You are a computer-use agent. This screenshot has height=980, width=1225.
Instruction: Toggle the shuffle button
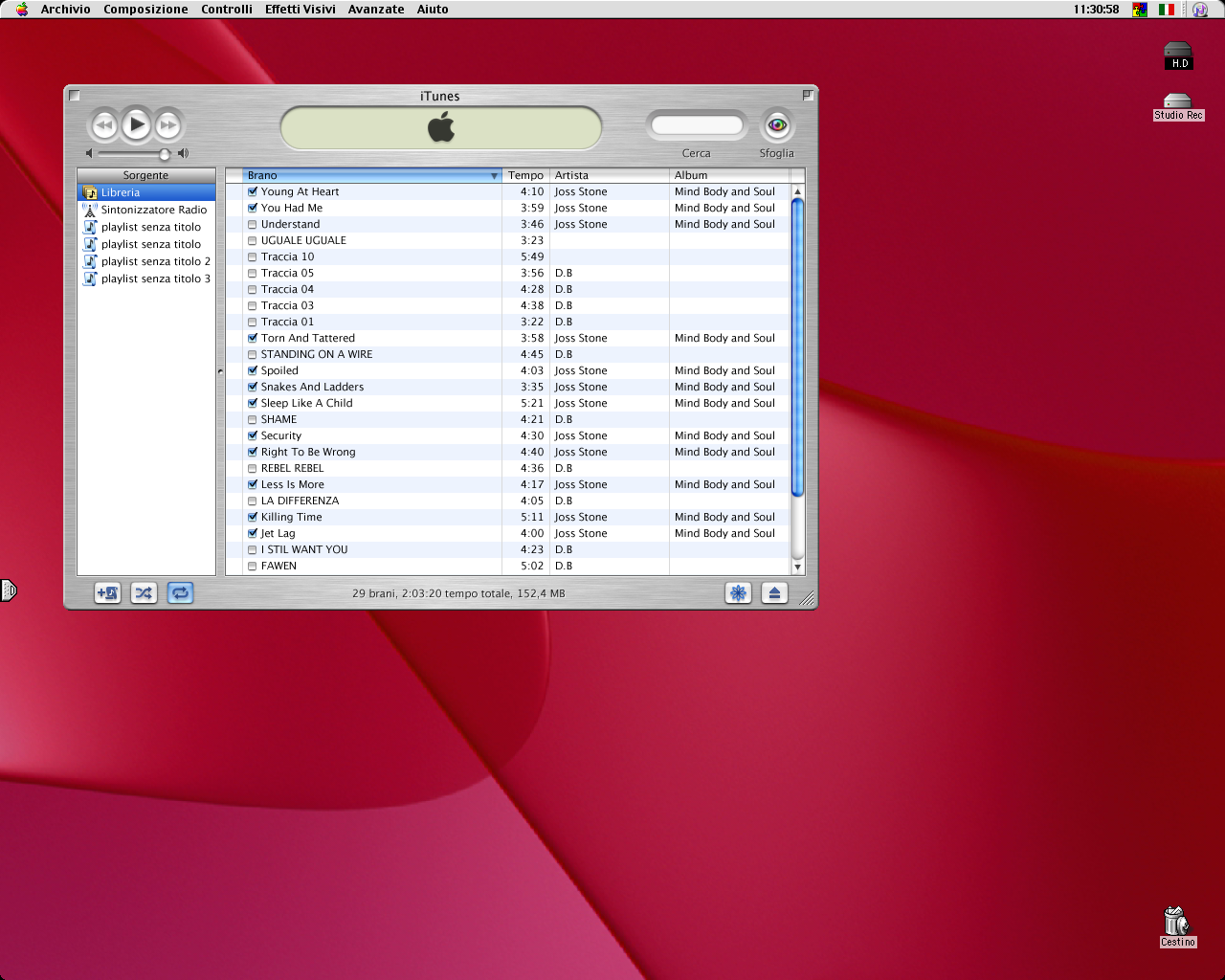(x=144, y=593)
